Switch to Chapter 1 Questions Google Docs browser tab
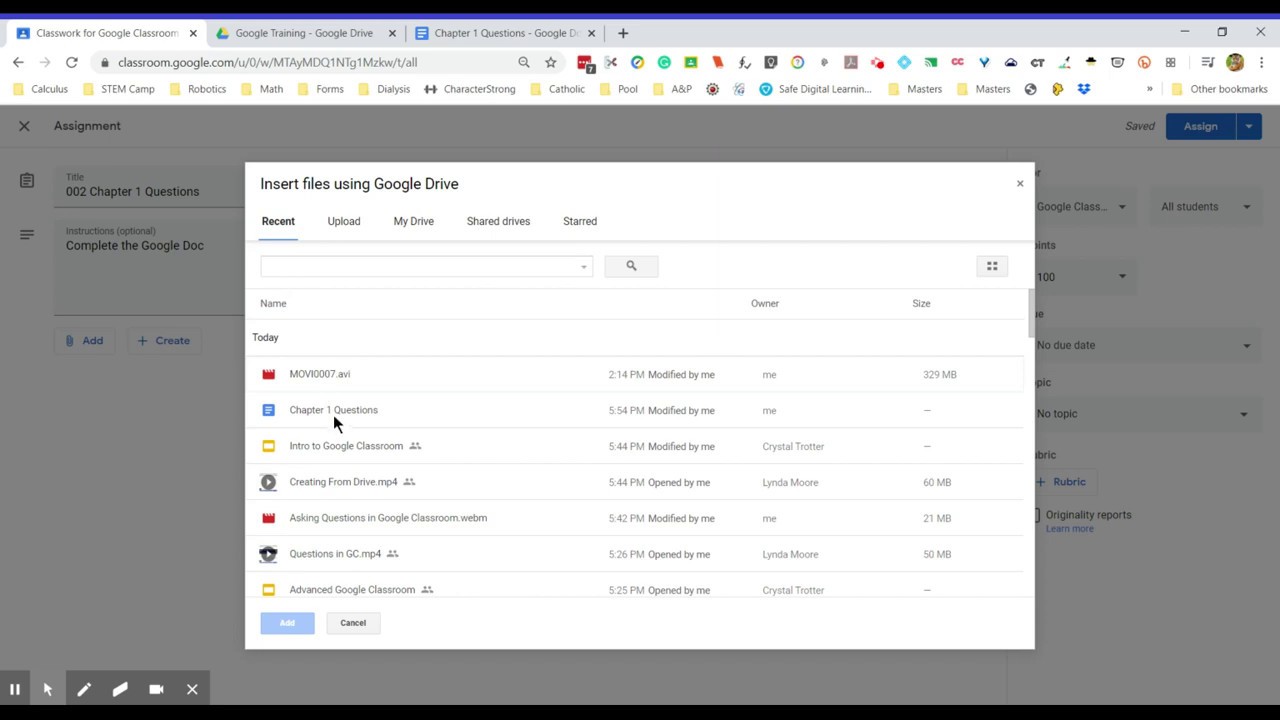1280x720 pixels. [x=504, y=33]
